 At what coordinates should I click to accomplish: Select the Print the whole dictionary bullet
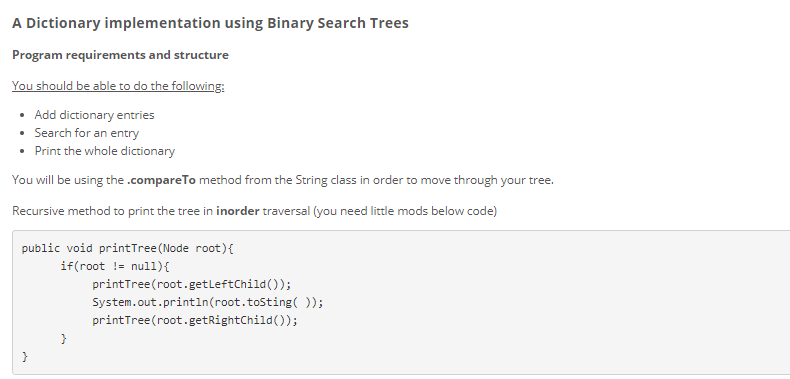click(104, 151)
